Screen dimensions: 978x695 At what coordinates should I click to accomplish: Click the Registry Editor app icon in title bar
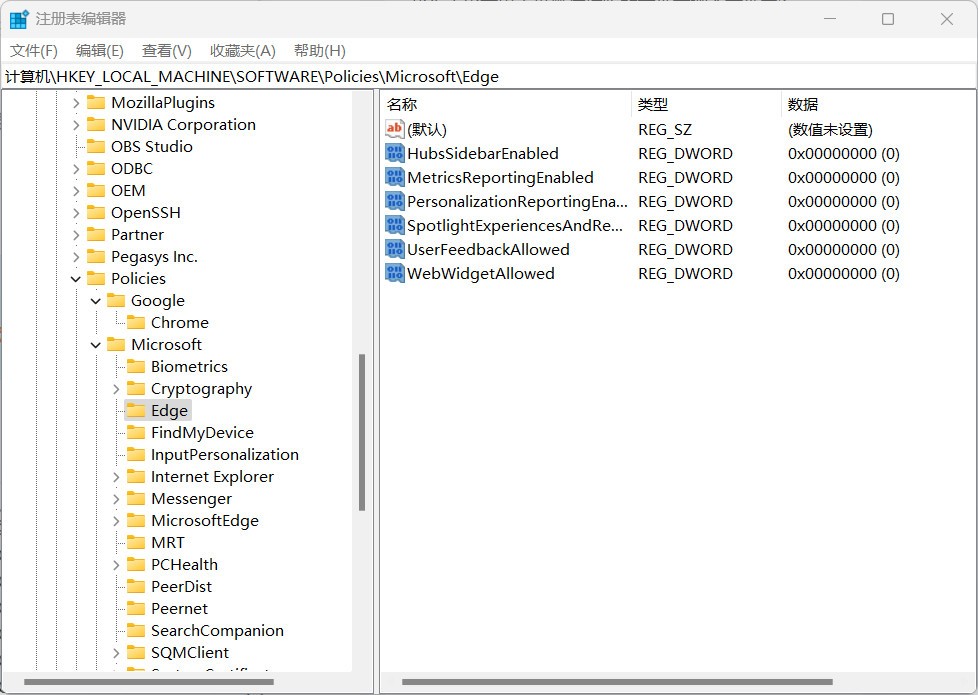(x=19, y=19)
